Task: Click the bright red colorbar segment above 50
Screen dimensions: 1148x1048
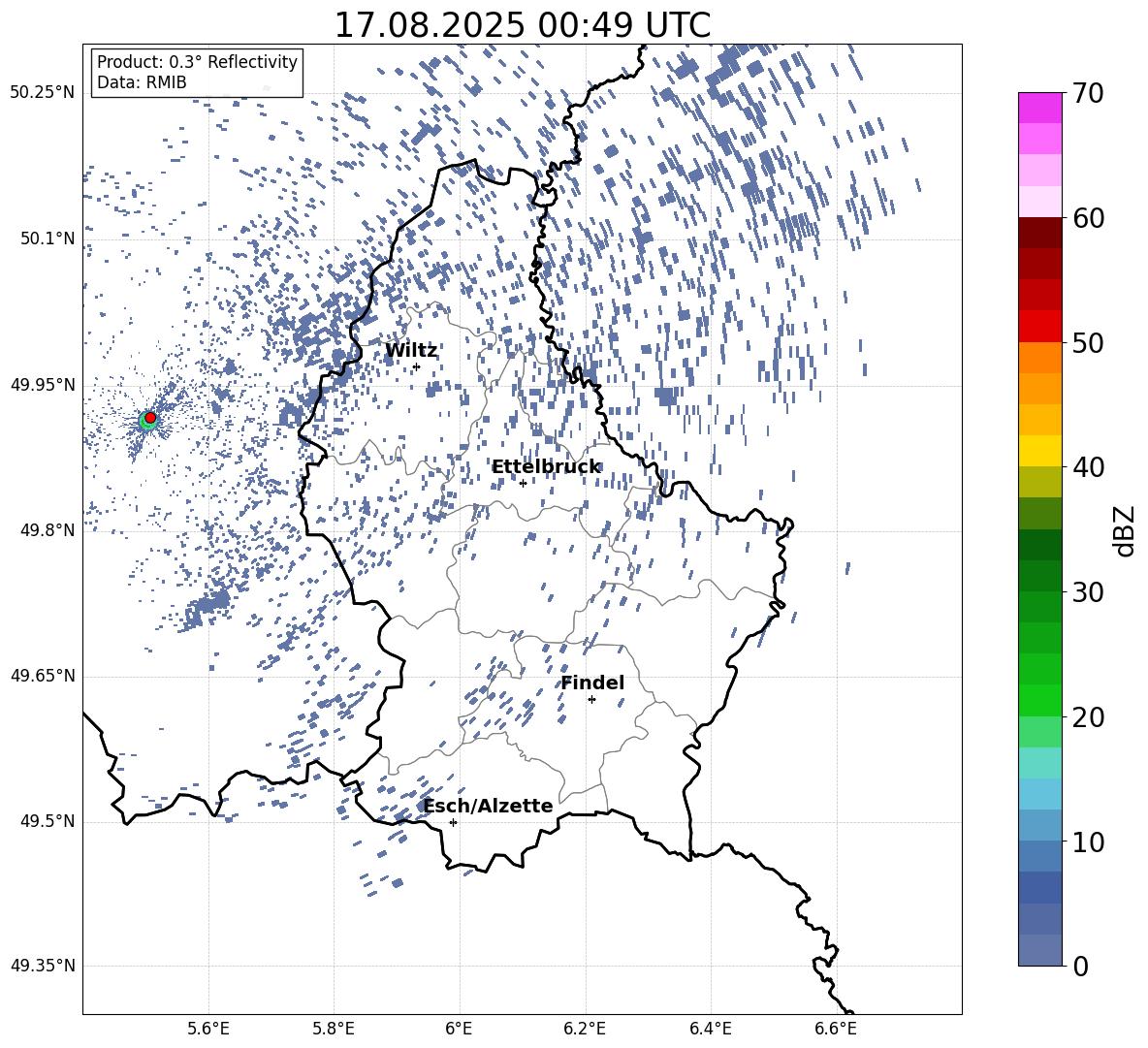Action: pyautogui.click(x=1040, y=327)
